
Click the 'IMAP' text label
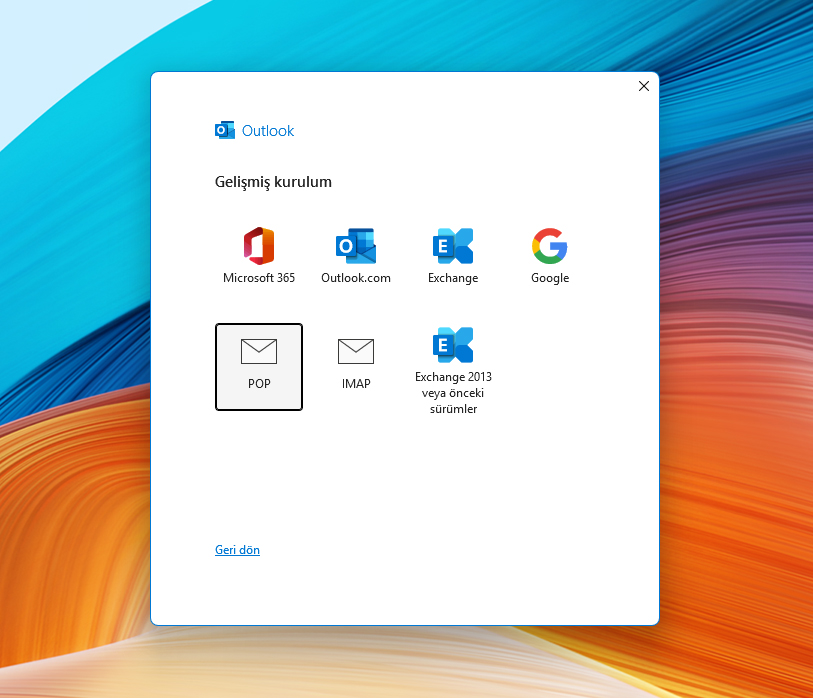pos(356,383)
